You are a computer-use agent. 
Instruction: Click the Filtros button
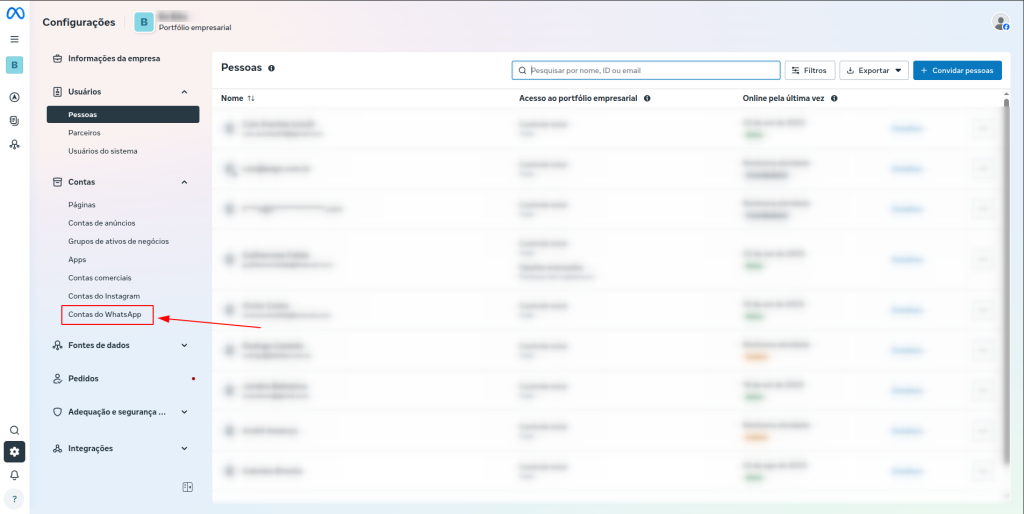(x=810, y=71)
